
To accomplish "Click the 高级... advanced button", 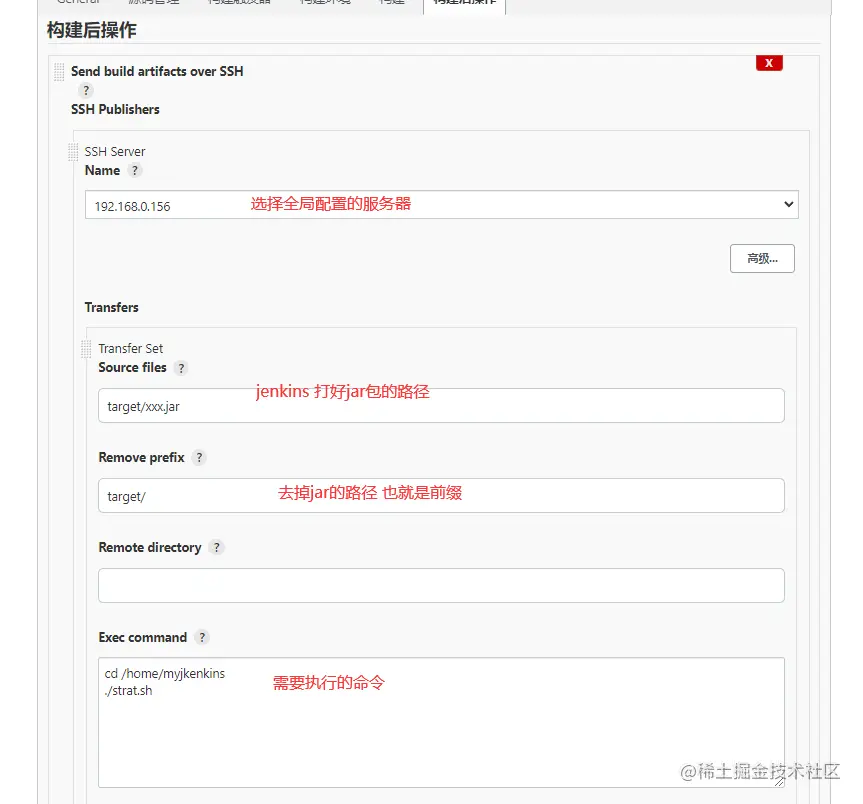I will click(762, 258).
